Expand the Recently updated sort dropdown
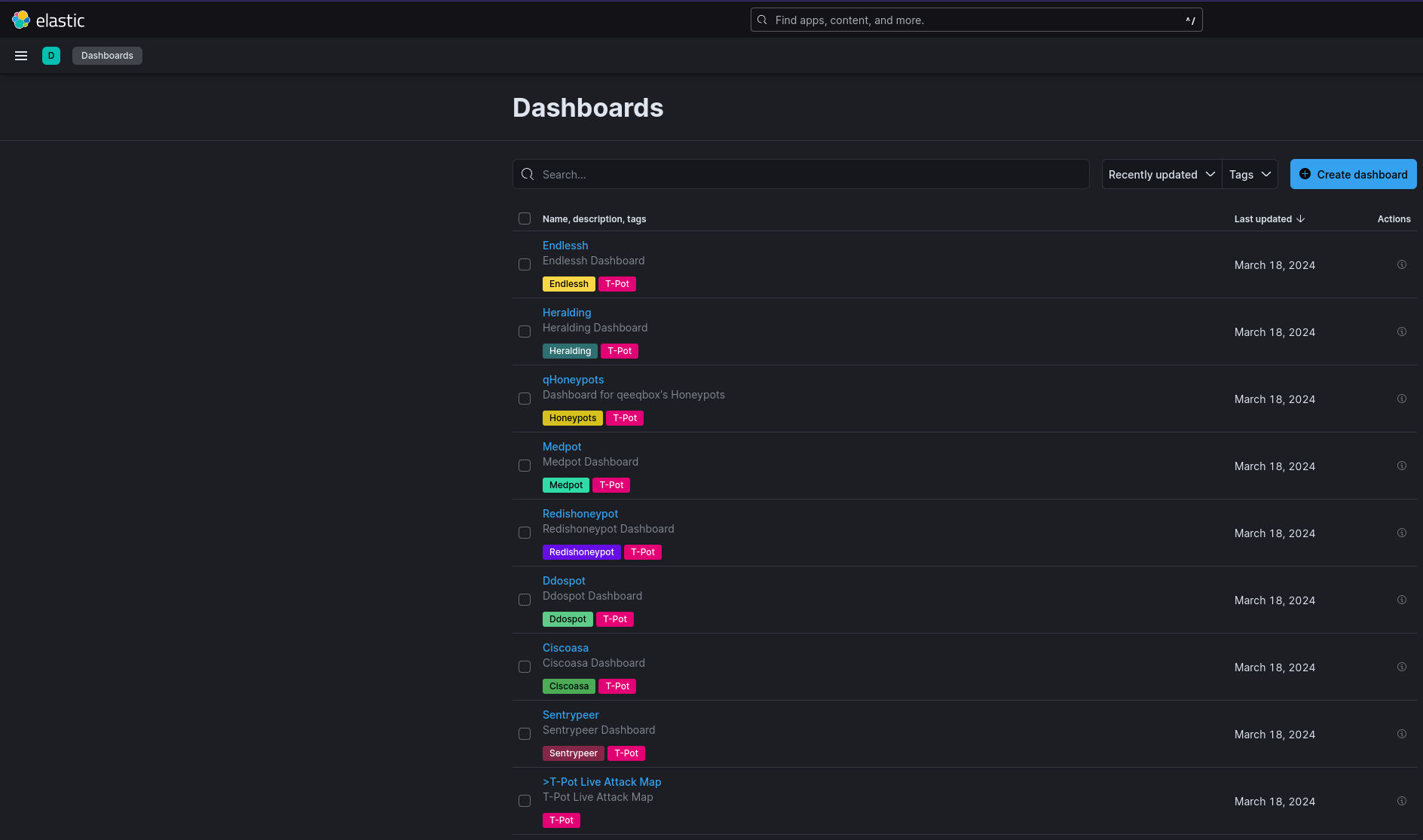This screenshot has height=840, width=1423. tap(1161, 175)
